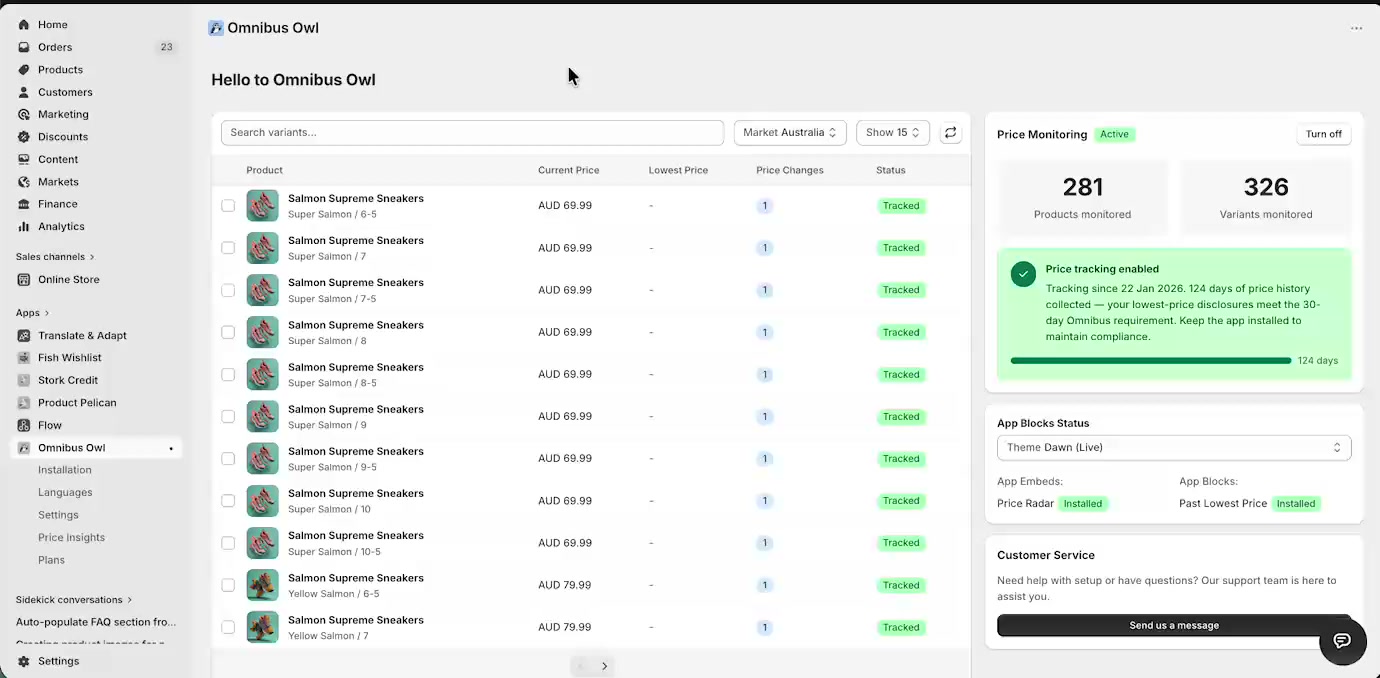Open the Market Australia dropdown
Screen dimensions: 1380x678
(790, 132)
